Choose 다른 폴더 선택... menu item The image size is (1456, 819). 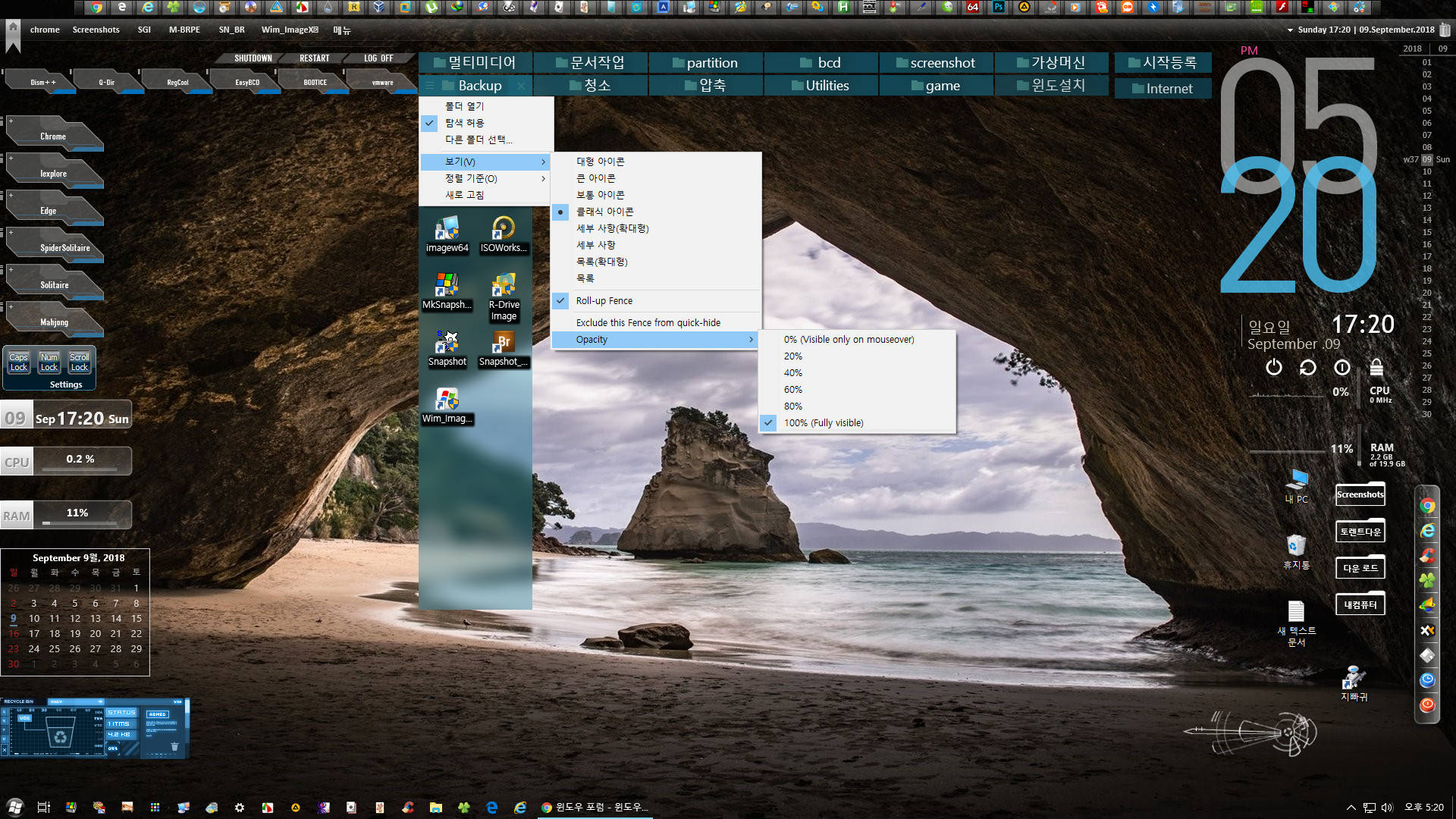(485, 140)
